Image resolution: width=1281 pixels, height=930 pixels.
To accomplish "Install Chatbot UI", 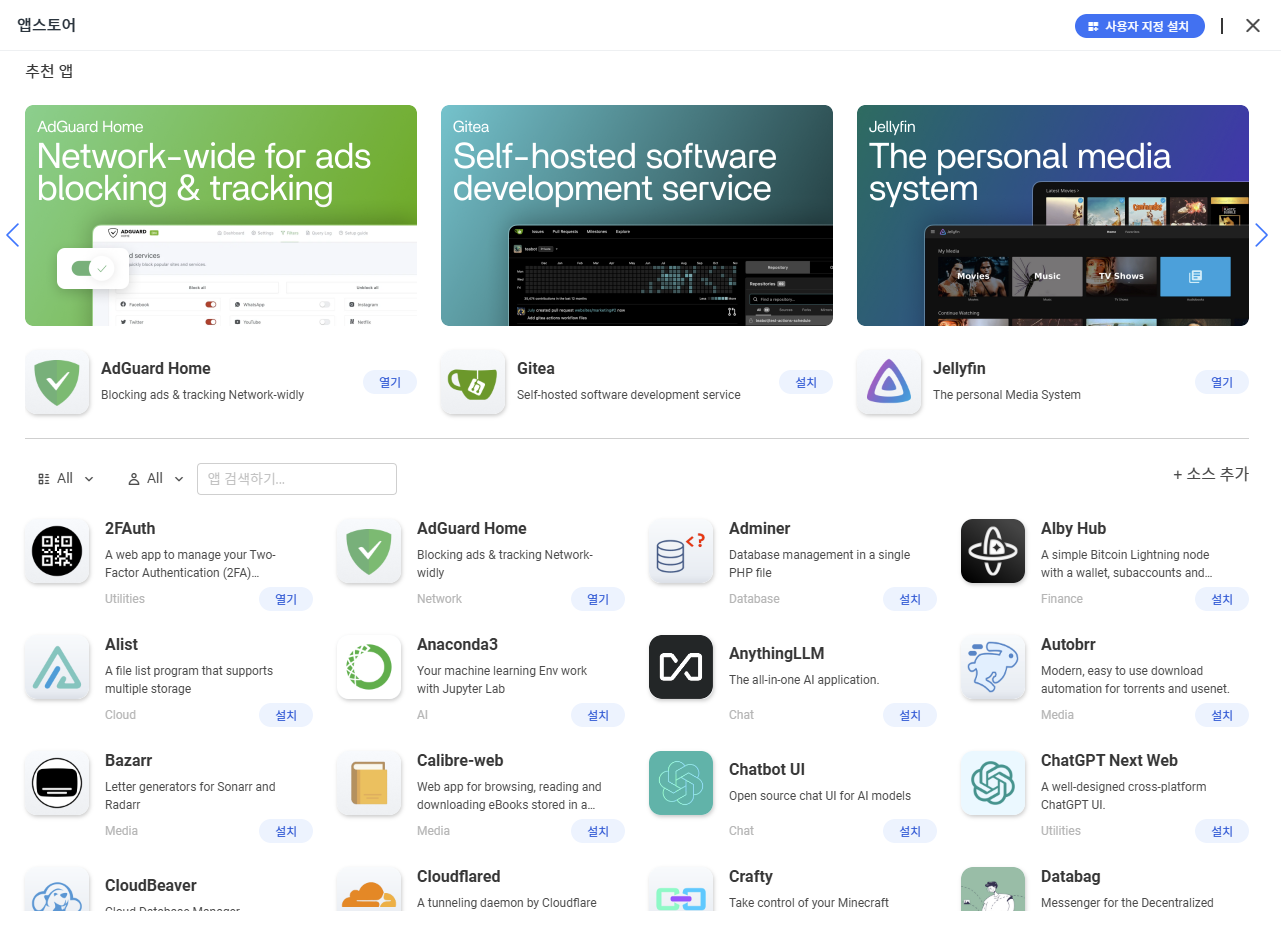I will click(910, 831).
